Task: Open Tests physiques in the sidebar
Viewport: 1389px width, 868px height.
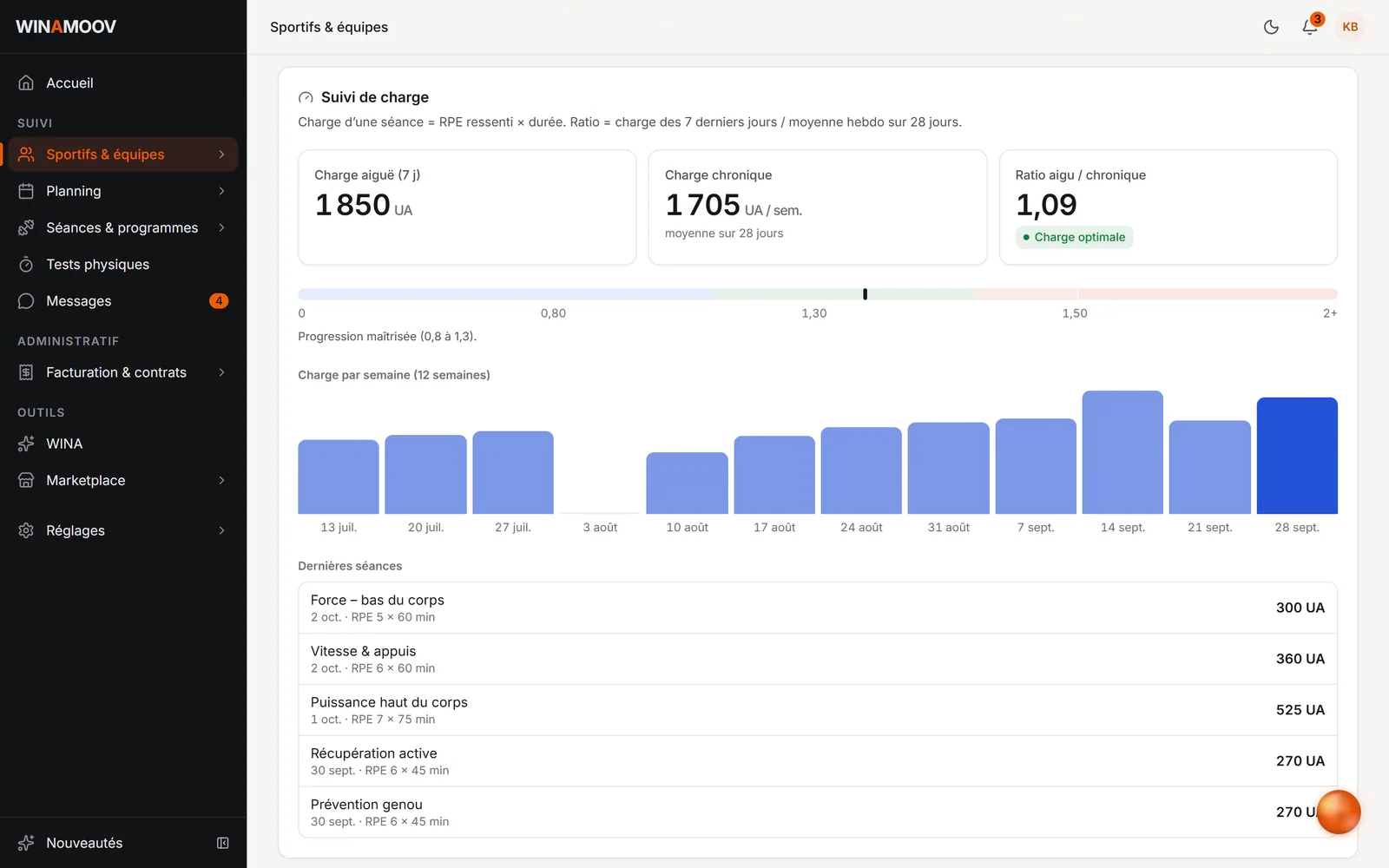Action: coord(123,265)
